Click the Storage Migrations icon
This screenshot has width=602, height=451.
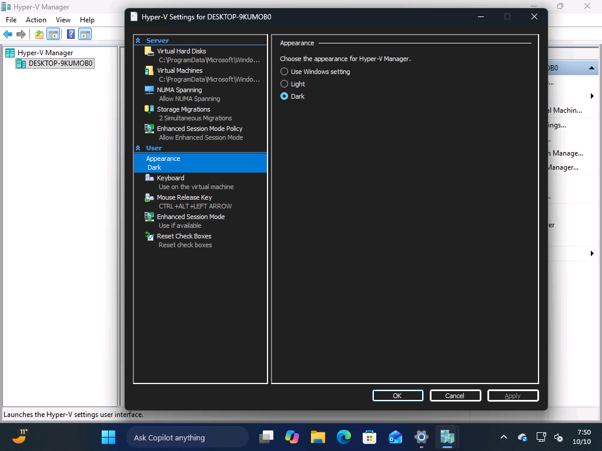point(149,109)
